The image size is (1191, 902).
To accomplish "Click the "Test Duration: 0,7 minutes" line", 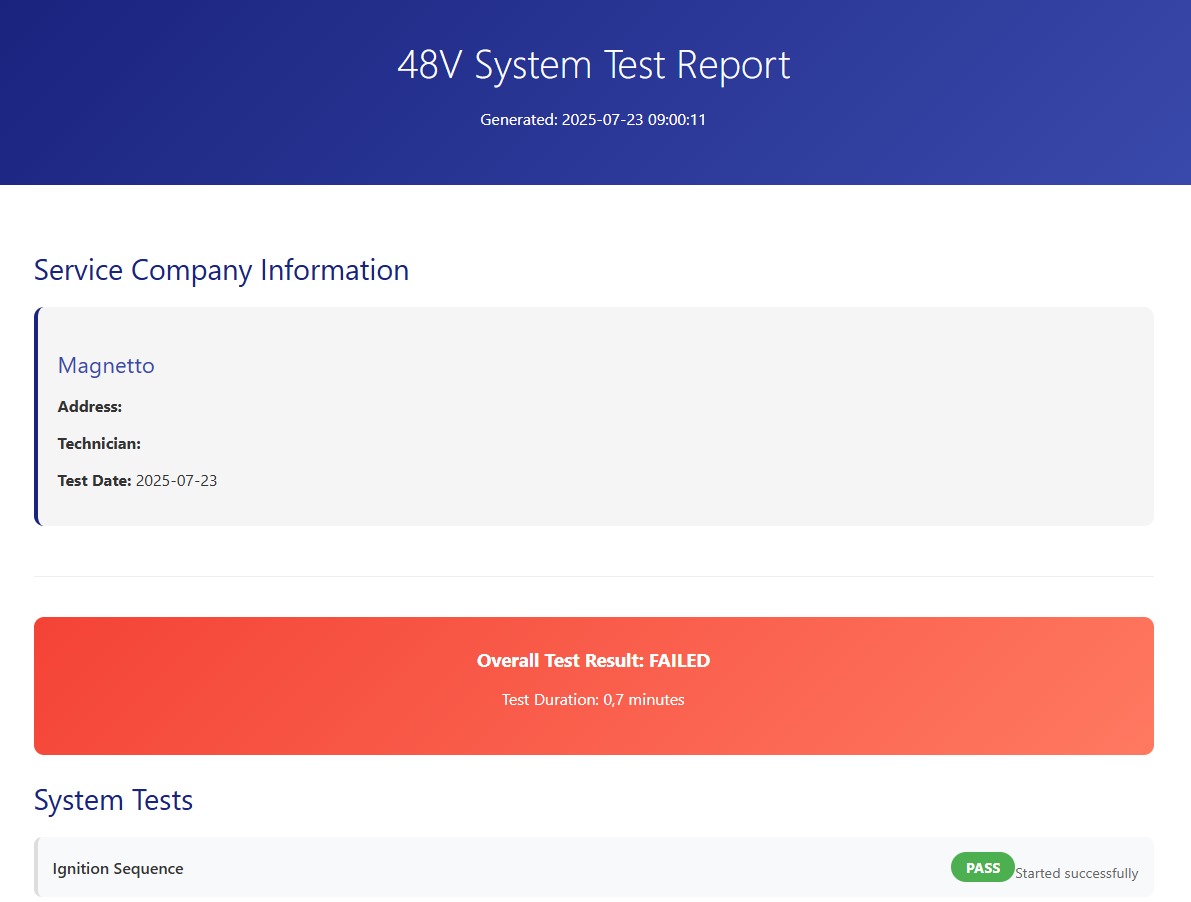I will click(x=593, y=699).
